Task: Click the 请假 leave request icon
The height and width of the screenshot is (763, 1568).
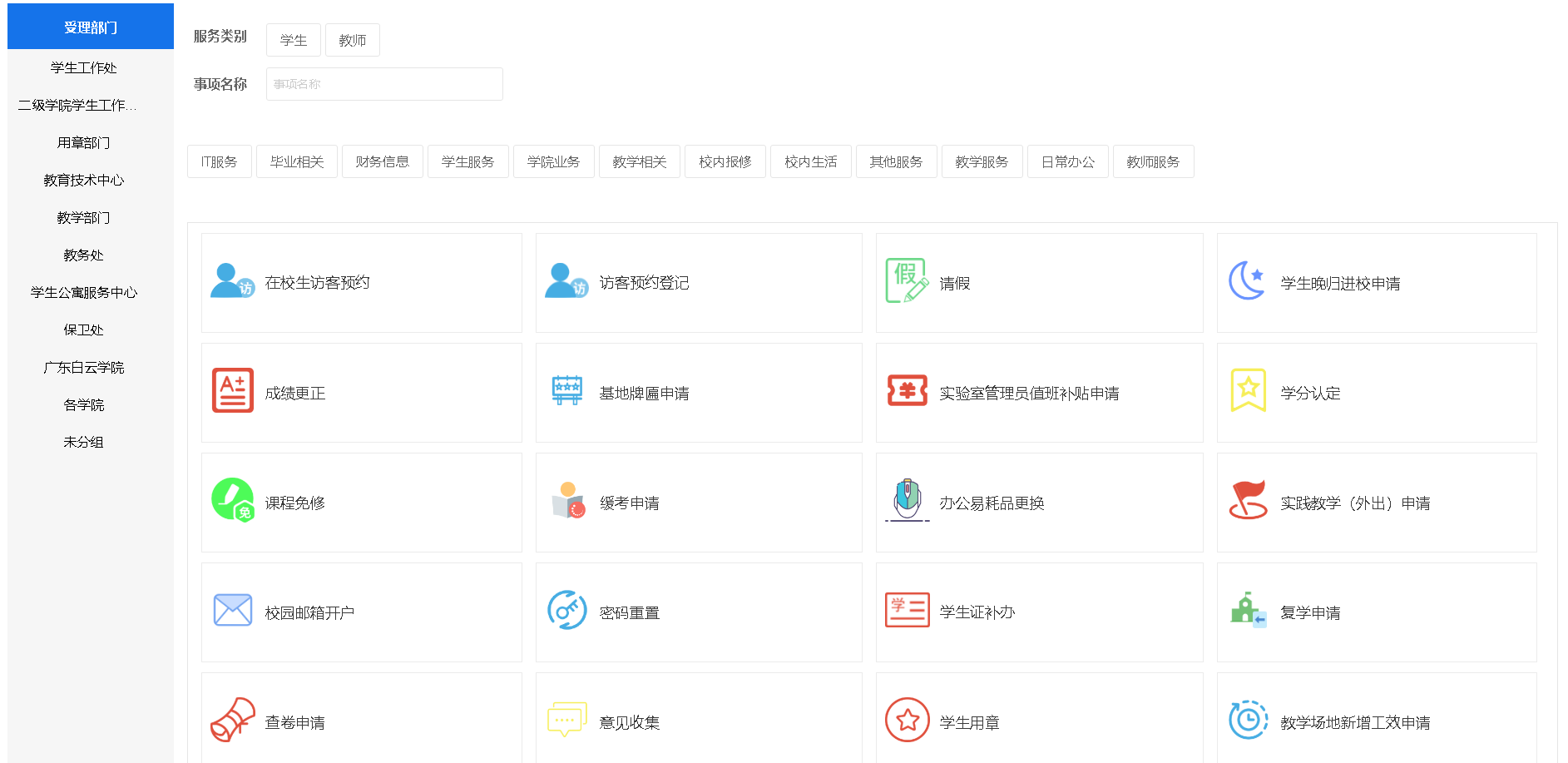Action: (906, 281)
